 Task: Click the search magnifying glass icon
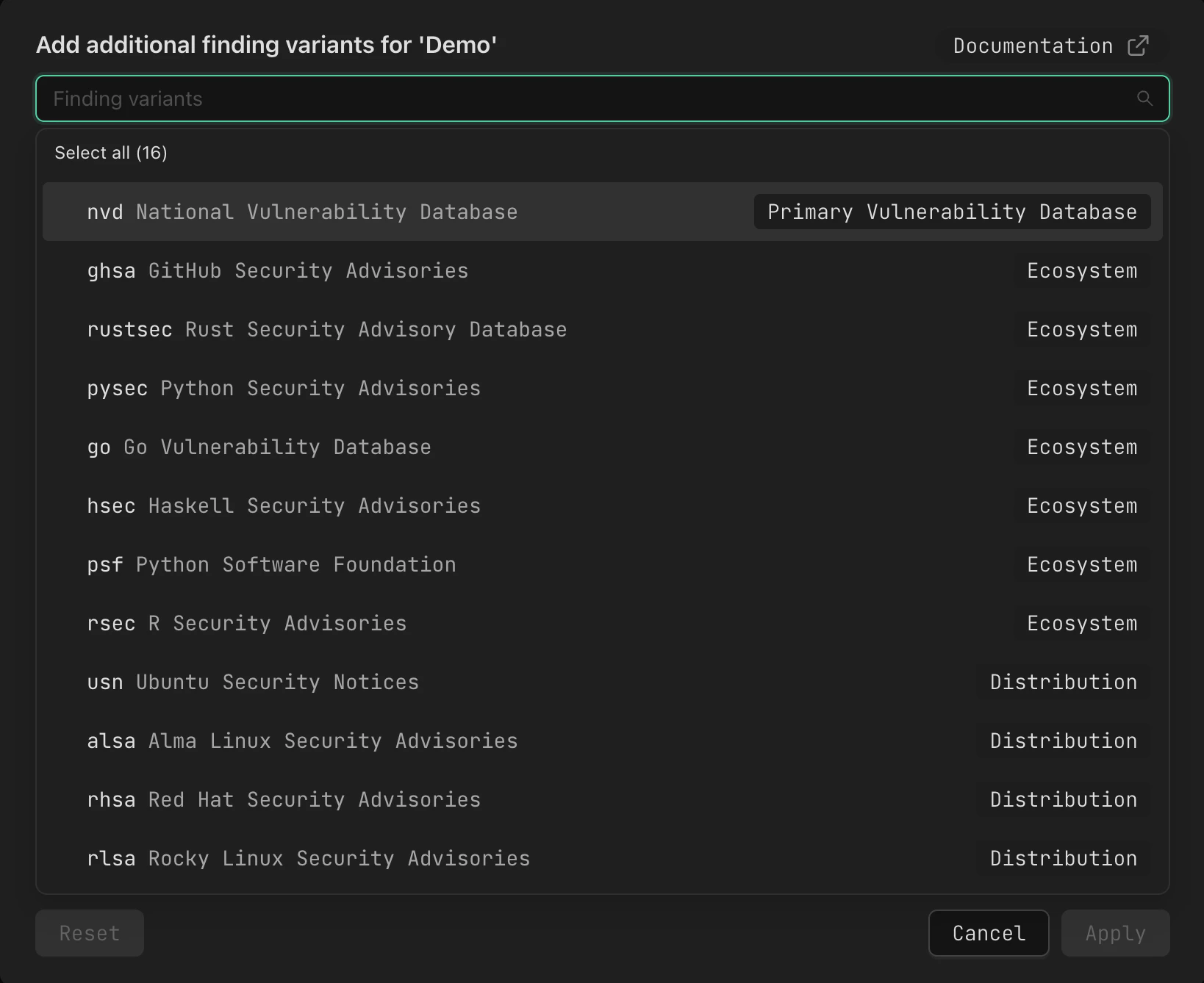click(x=1144, y=98)
